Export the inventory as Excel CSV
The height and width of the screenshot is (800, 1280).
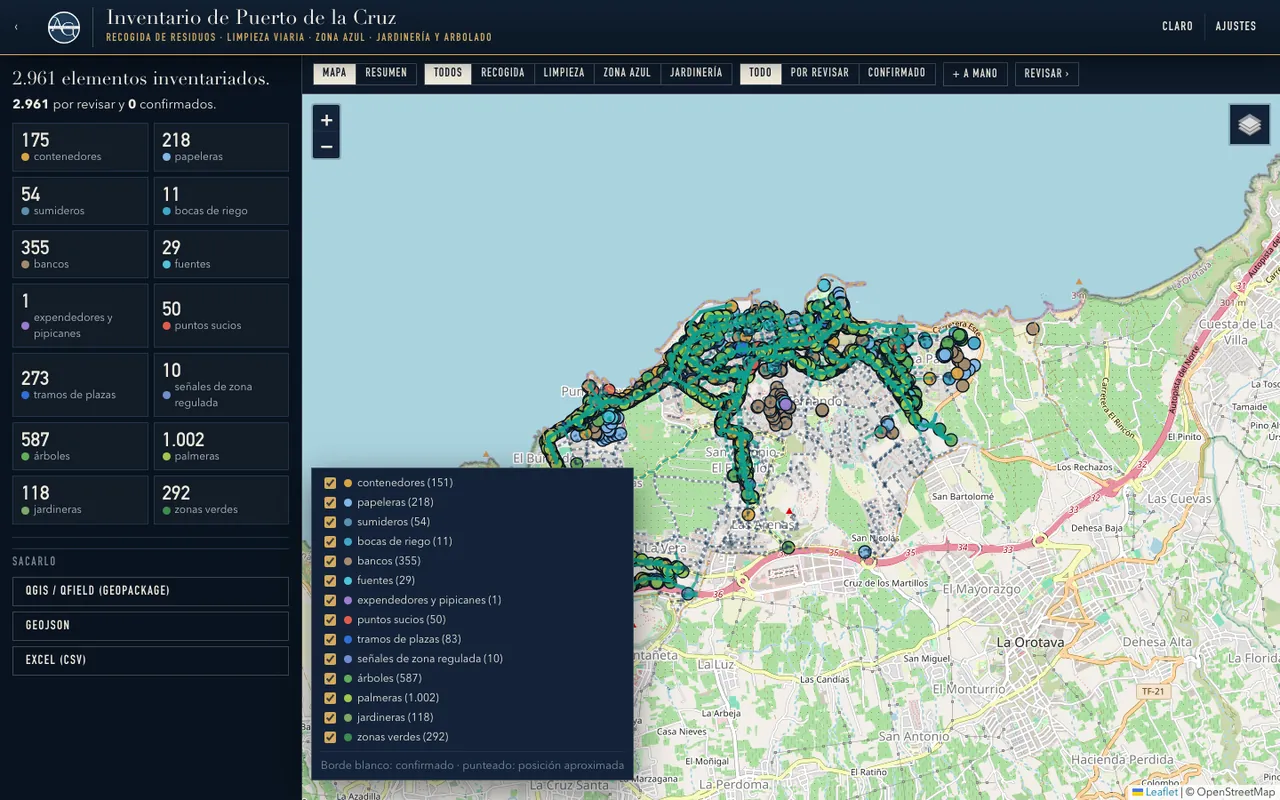(150, 661)
